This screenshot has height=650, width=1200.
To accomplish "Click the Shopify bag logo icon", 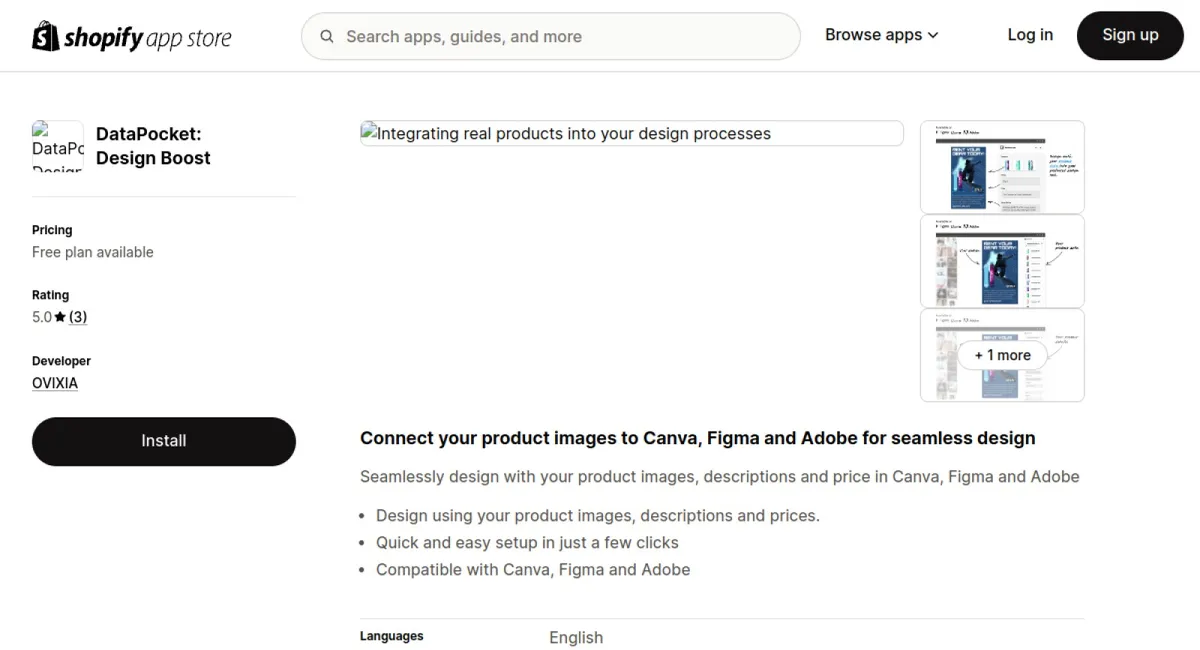I will [x=46, y=36].
